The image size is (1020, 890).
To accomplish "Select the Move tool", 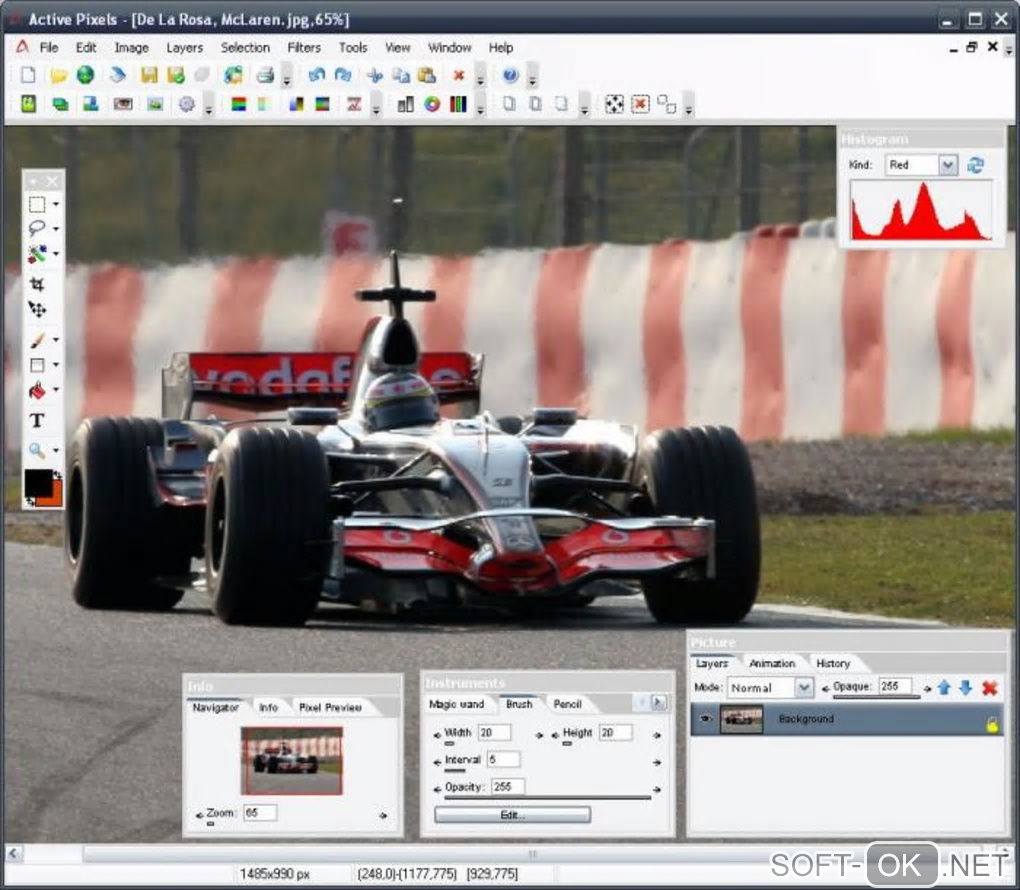I will point(37,309).
